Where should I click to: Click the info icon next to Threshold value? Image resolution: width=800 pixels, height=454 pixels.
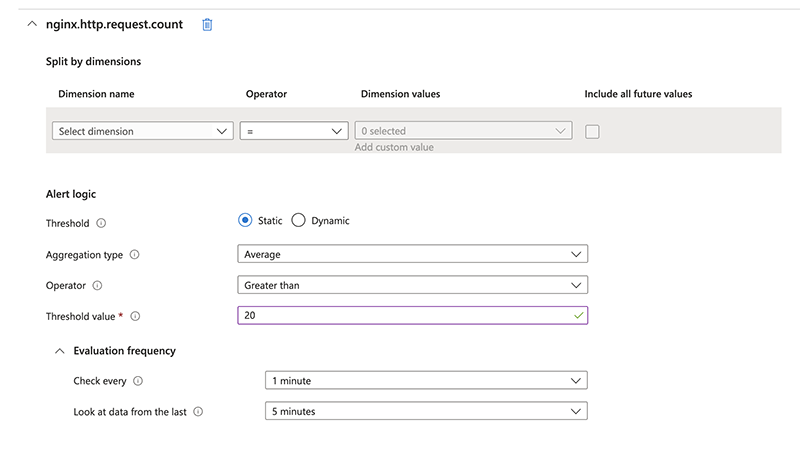(x=135, y=317)
